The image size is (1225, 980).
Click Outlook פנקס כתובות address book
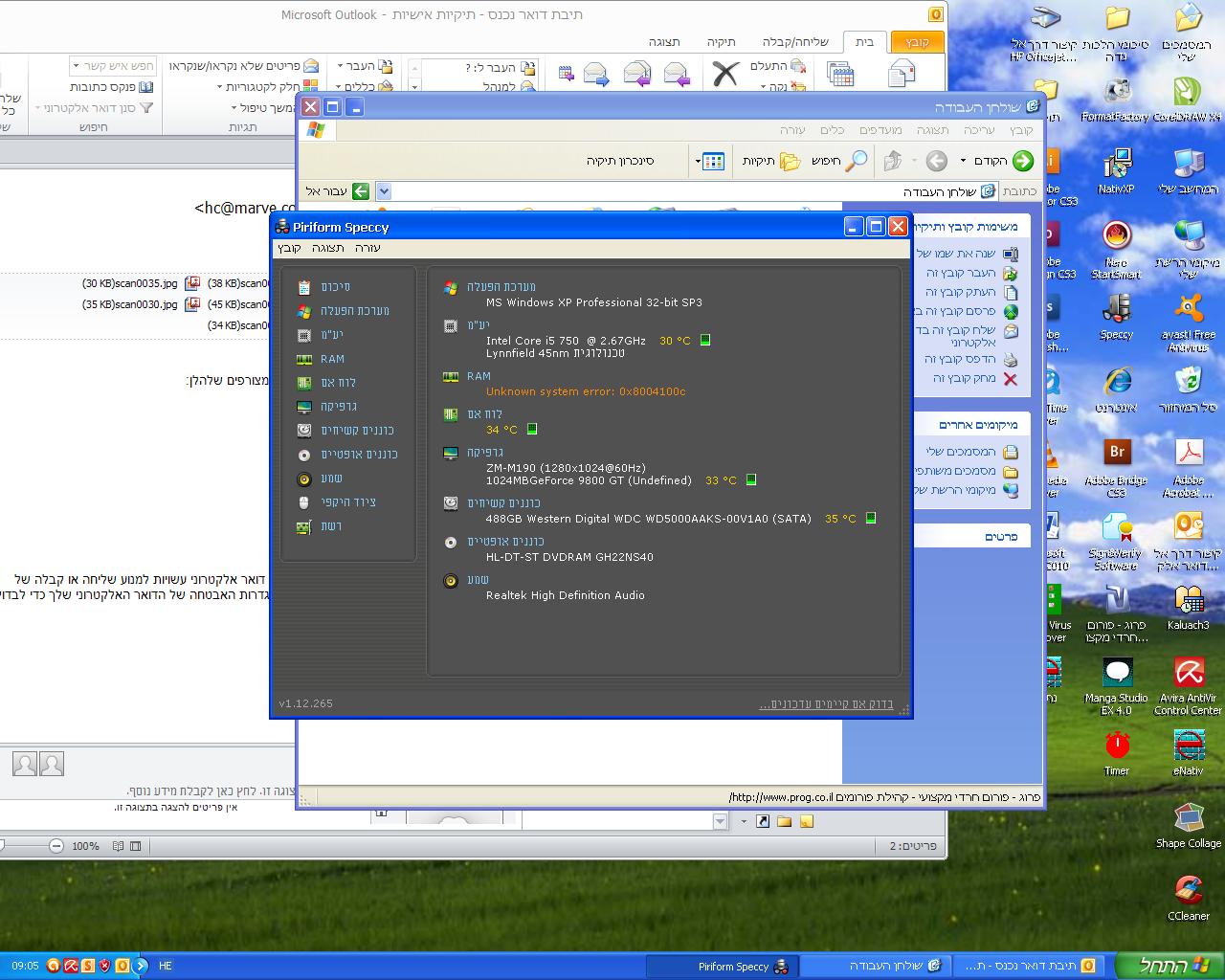111,87
